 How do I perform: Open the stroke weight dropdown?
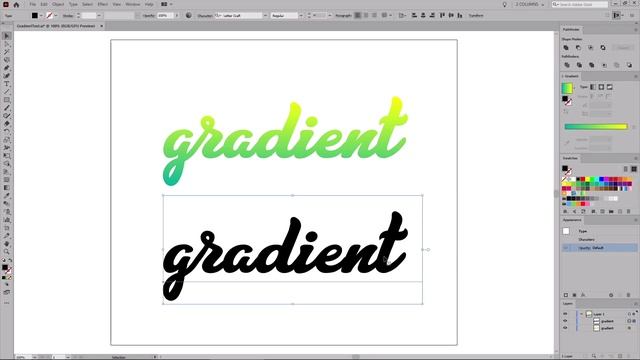99,16
